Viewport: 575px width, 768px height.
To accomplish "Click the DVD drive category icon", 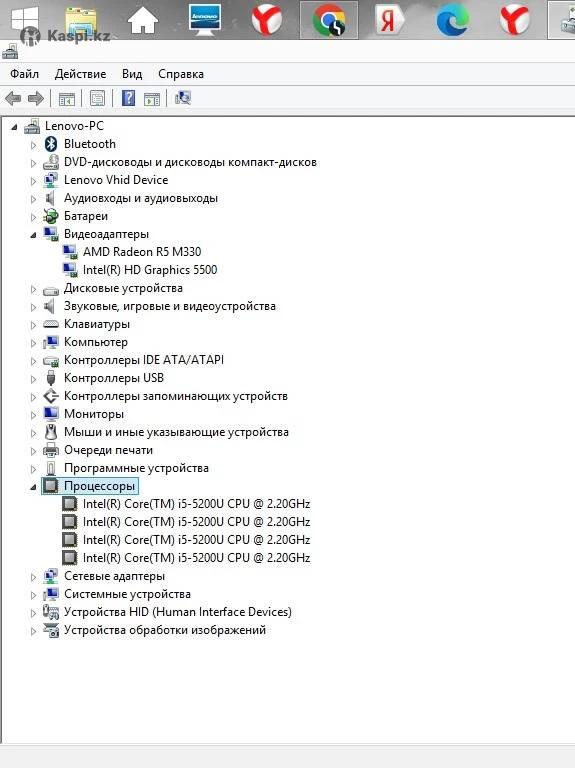I will pyautogui.click(x=51, y=162).
